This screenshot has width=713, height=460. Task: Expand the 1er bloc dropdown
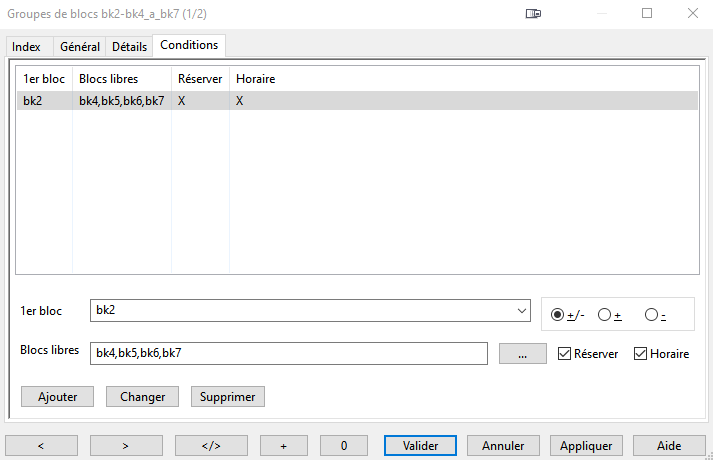coord(522,311)
